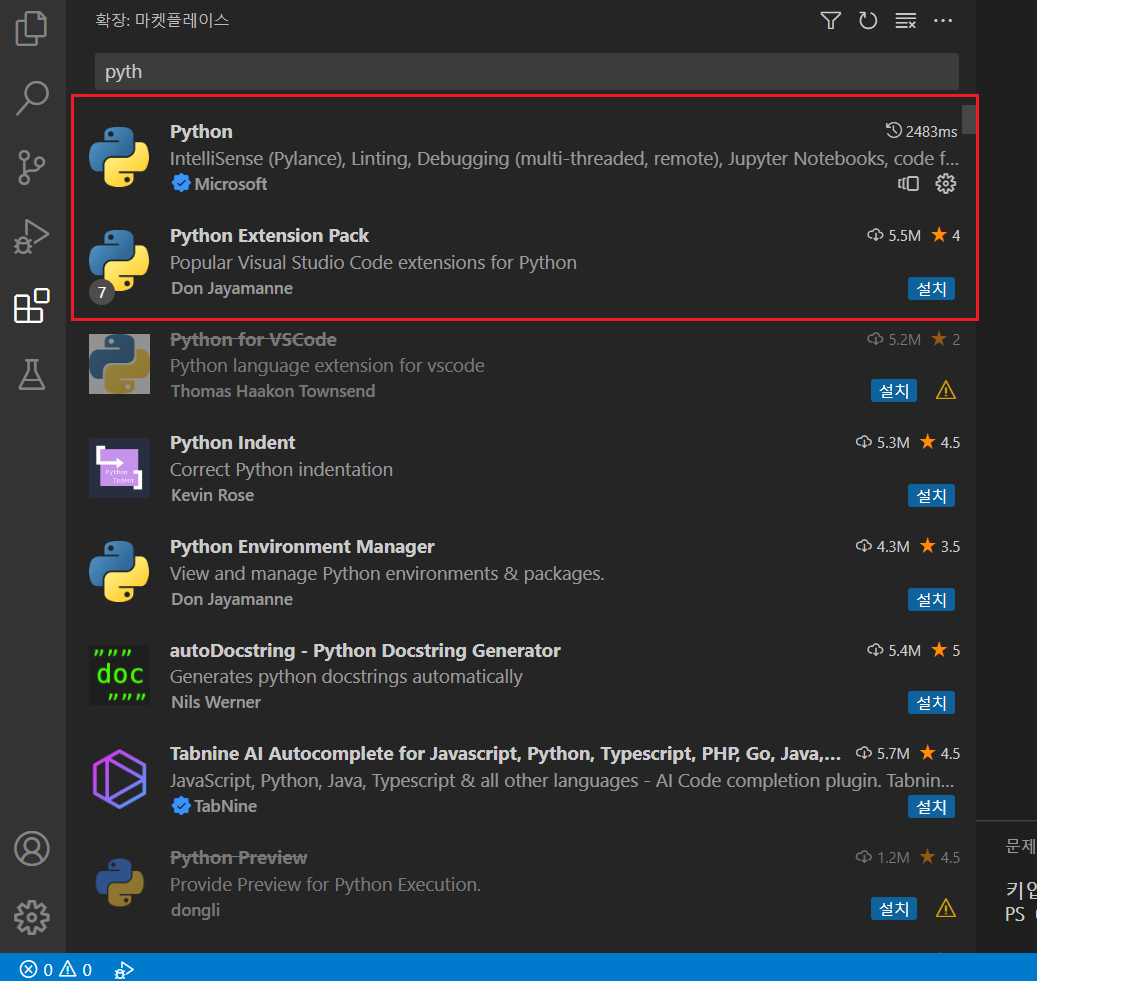Image resolution: width=1121 pixels, height=981 pixels.
Task: Click the Tabnine hexagon logo
Action: (119, 779)
